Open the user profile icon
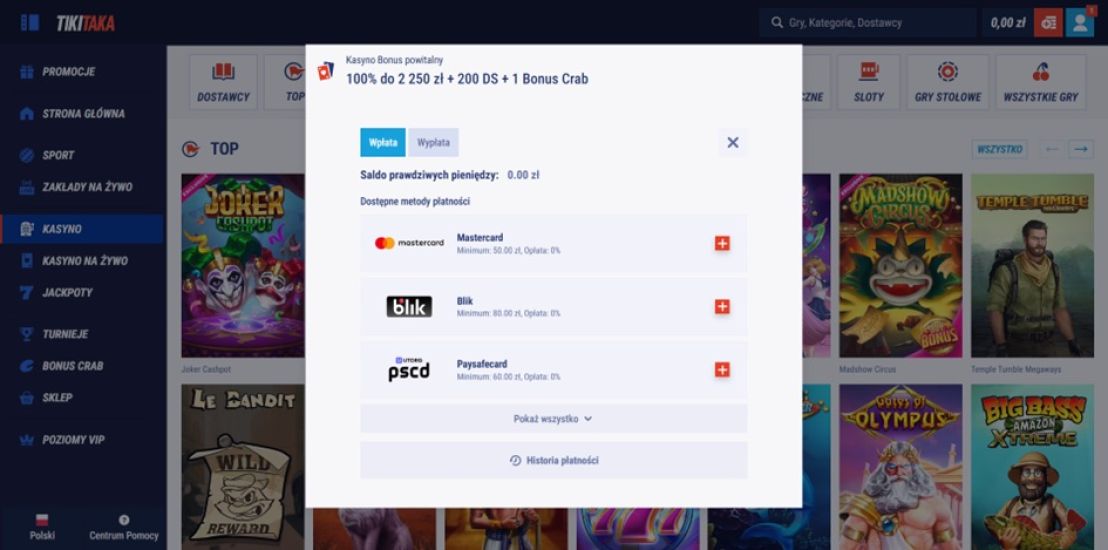This screenshot has height=550, width=1108. click(x=1079, y=23)
